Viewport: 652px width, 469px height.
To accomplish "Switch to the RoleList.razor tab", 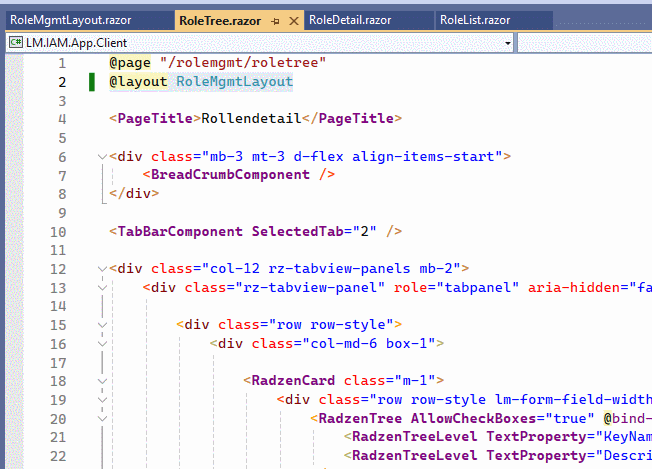I will click(476, 20).
